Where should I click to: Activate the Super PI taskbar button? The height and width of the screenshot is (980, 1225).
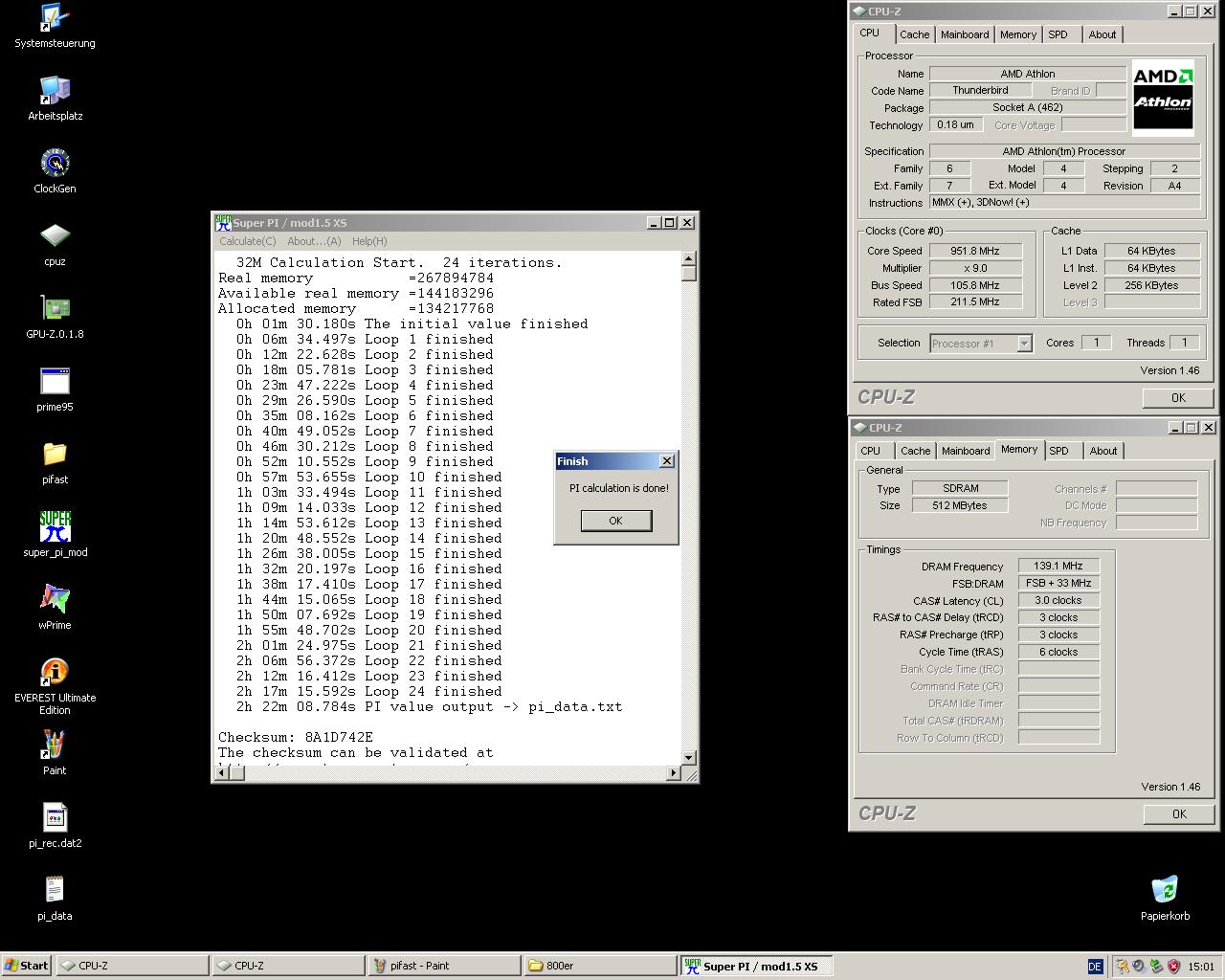pos(757,966)
